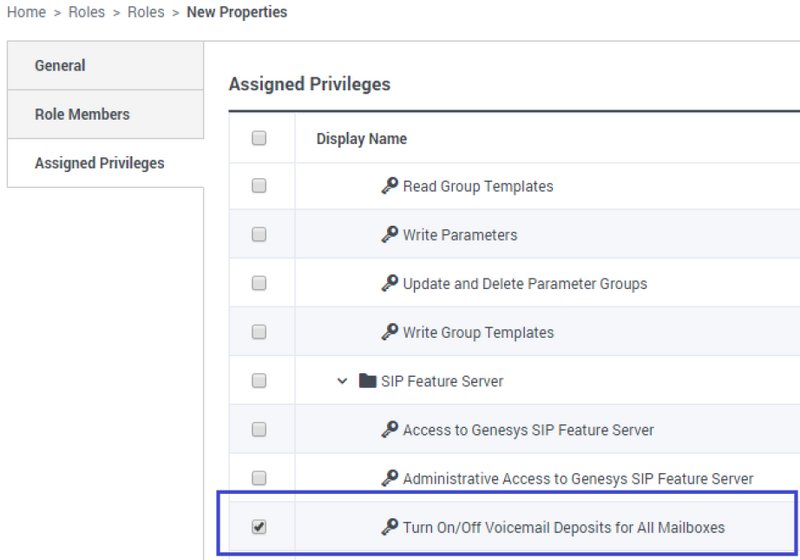The width and height of the screenshot is (800, 560).
Task: Enable the Read Group Templates checkbox
Action: [x=259, y=186]
